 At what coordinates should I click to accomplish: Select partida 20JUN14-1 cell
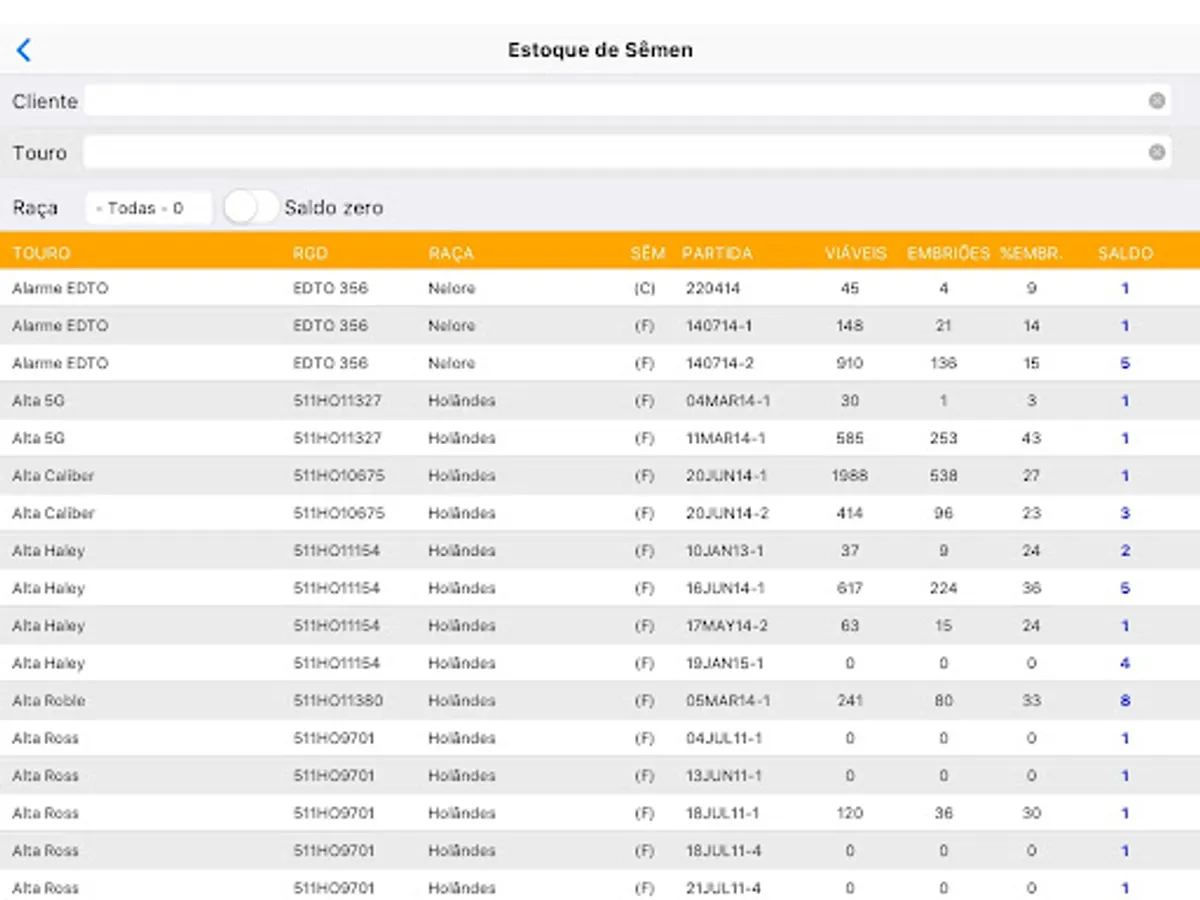[726, 476]
